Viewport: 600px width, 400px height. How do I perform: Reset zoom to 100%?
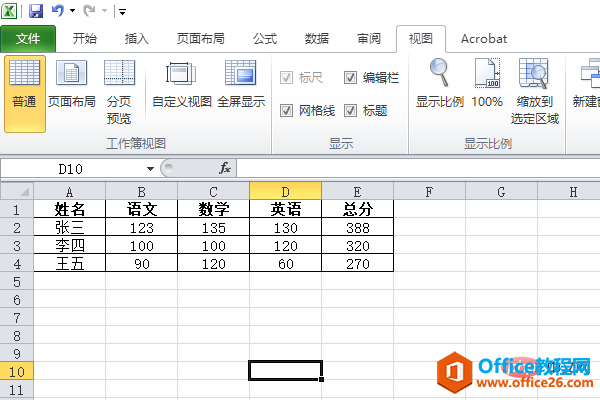point(487,83)
